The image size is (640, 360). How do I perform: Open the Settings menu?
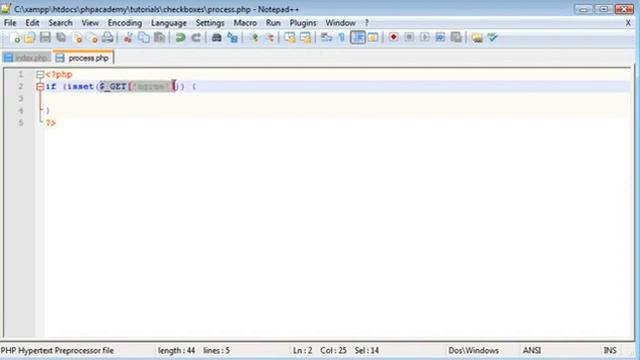(x=210, y=23)
